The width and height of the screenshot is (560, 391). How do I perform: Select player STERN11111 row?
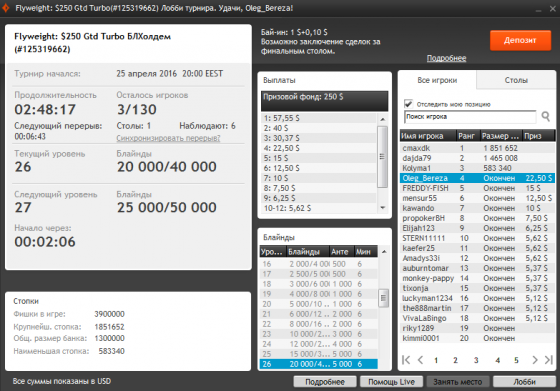coord(477,238)
